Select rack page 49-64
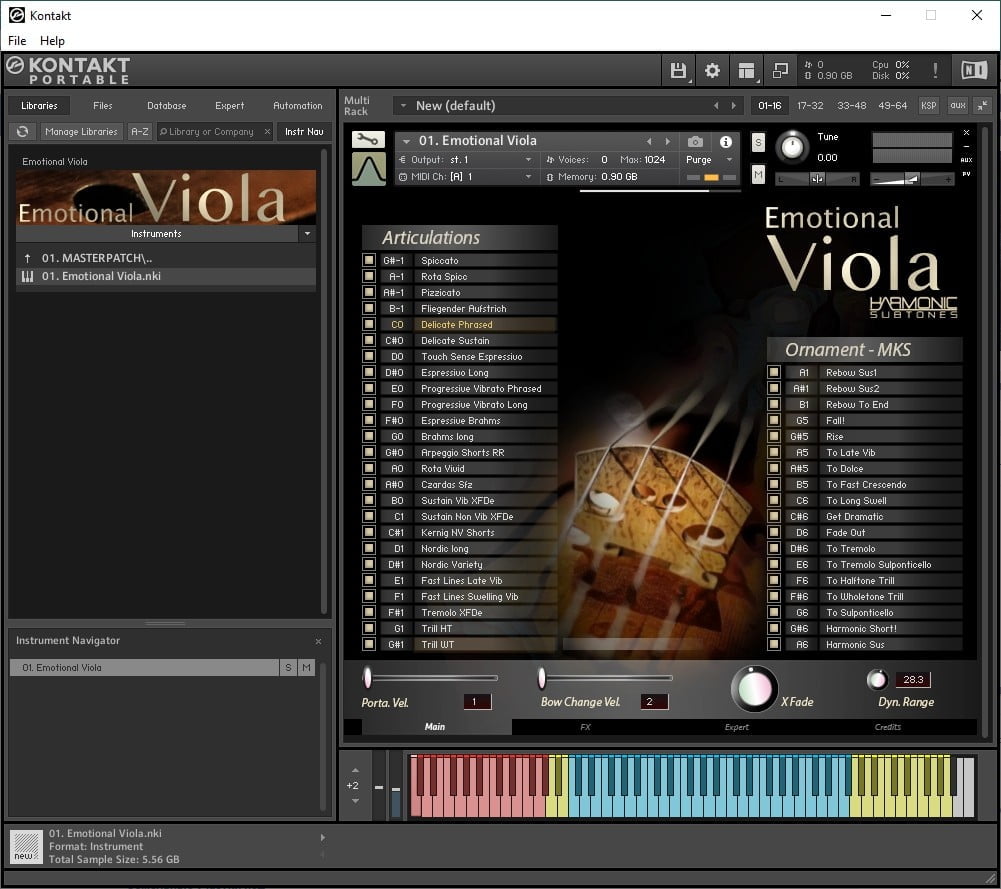 coord(892,106)
